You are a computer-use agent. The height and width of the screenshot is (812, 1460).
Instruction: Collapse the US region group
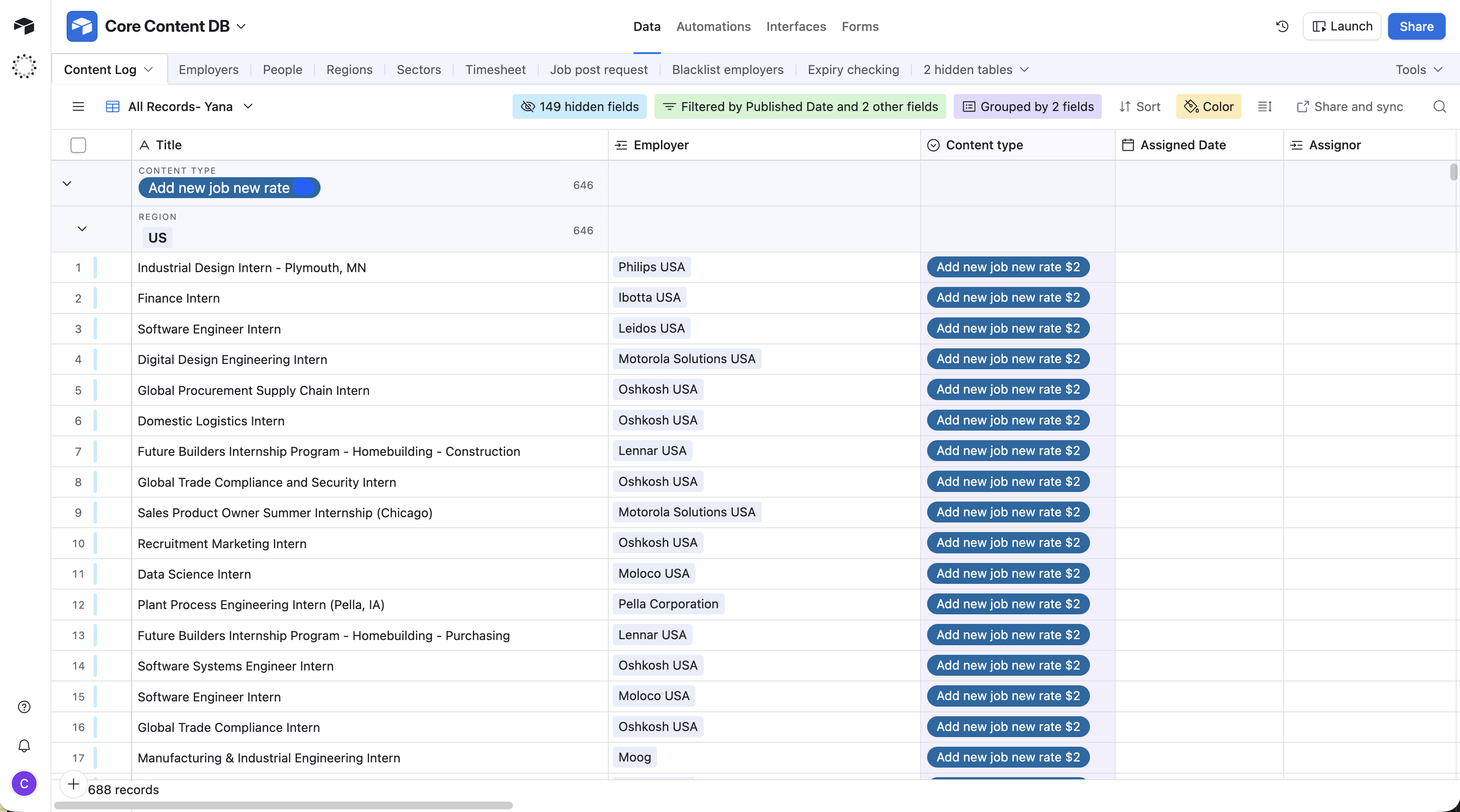point(82,229)
